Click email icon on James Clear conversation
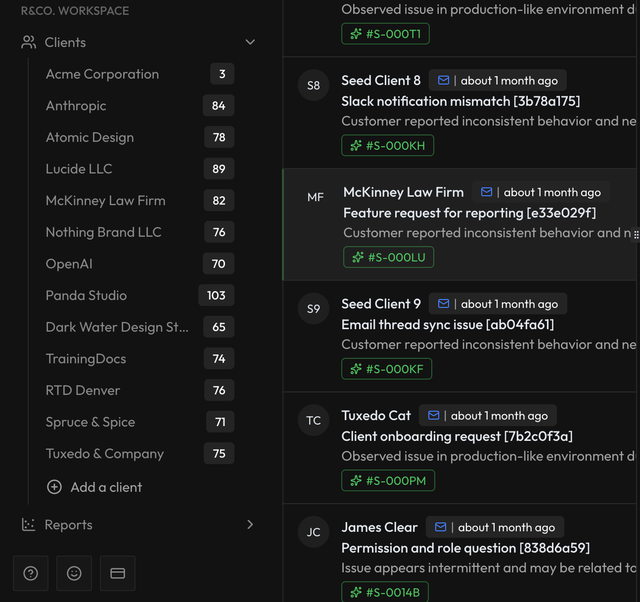 pyautogui.click(x=440, y=527)
